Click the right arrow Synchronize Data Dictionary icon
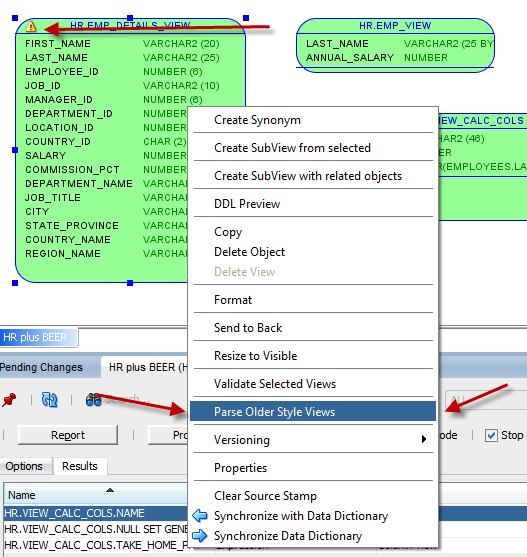This screenshot has width=527, height=557. (200, 536)
